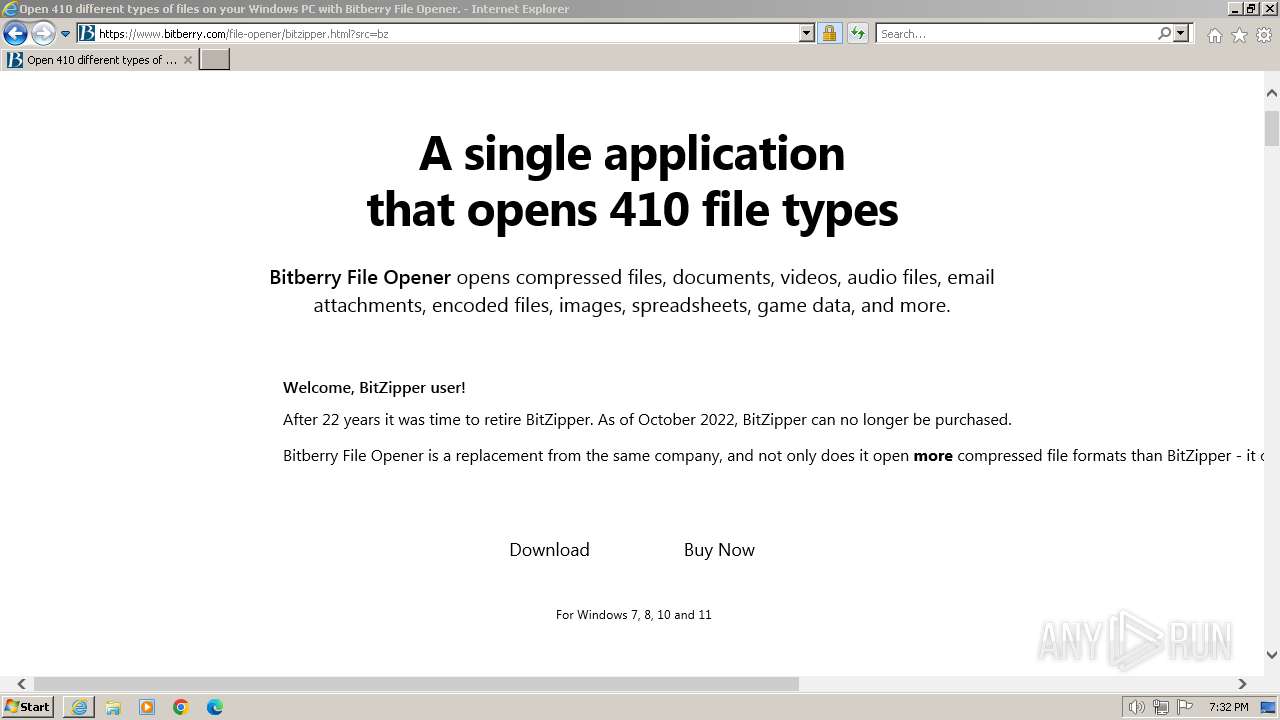Viewport: 1280px width, 720px height.
Task: Click 'A single application' headline
Action: coord(632,153)
